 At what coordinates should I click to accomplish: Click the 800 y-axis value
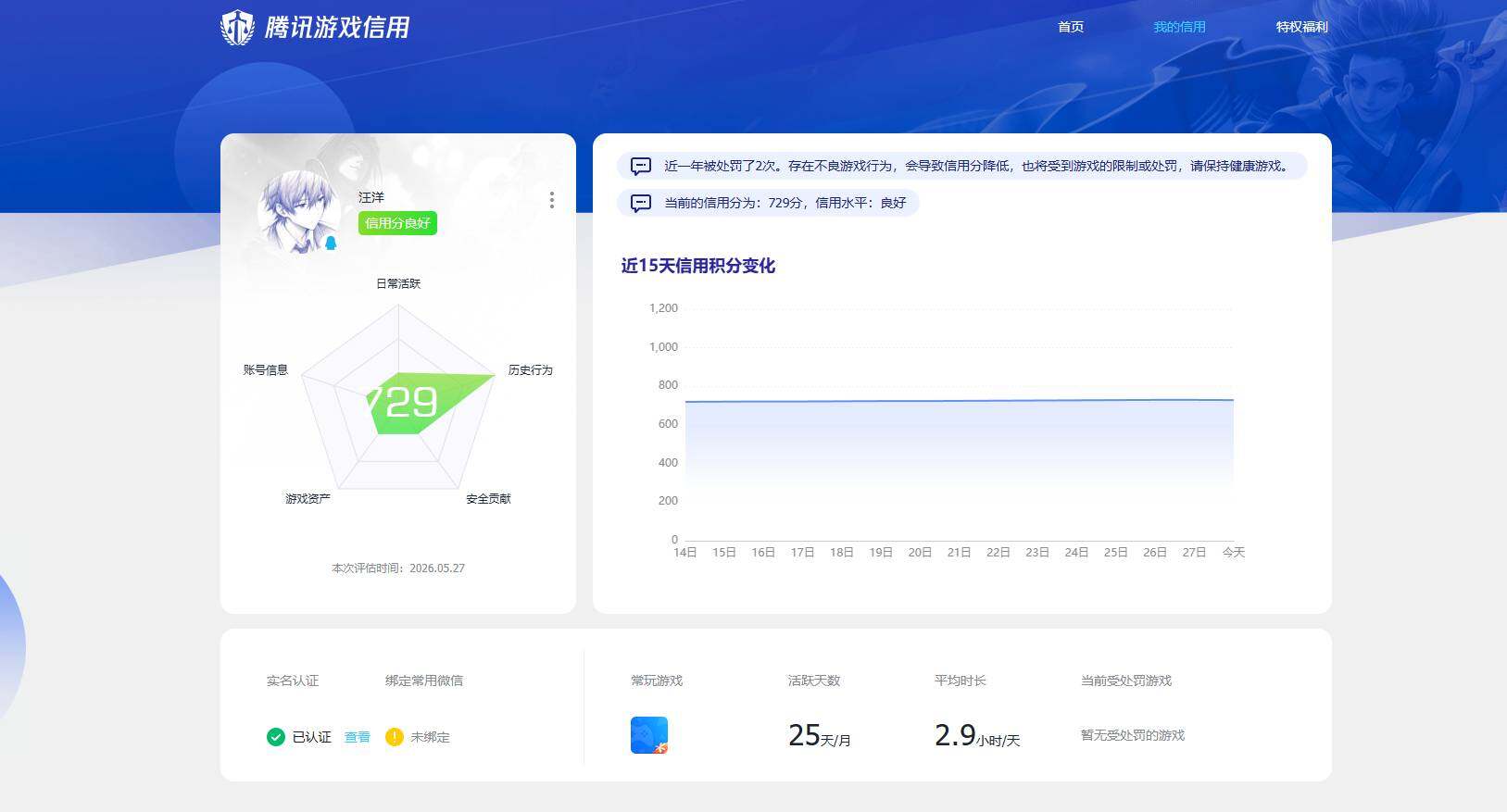[668, 384]
